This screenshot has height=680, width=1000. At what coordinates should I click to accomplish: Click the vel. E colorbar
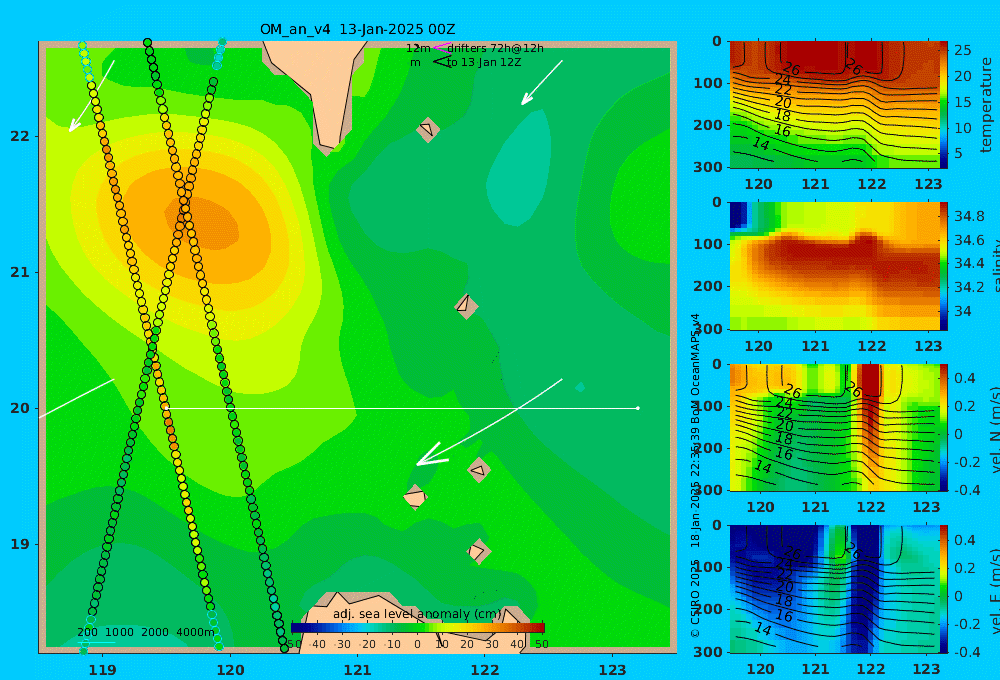(943, 589)
